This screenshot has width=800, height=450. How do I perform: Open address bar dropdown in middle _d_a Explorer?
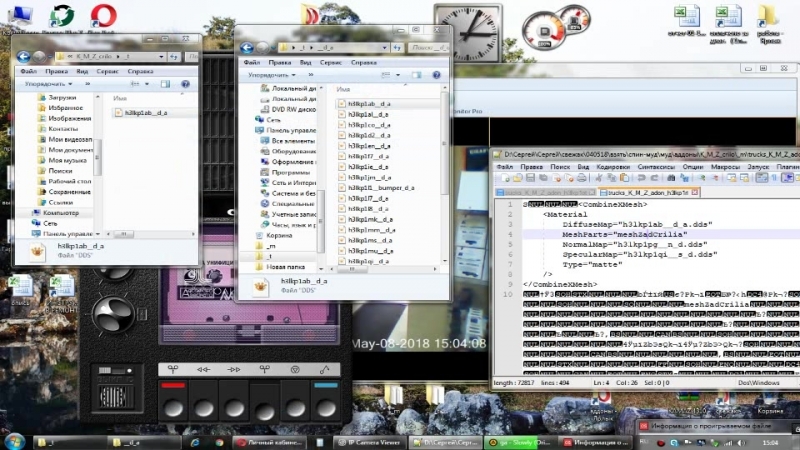pos(385,47)
